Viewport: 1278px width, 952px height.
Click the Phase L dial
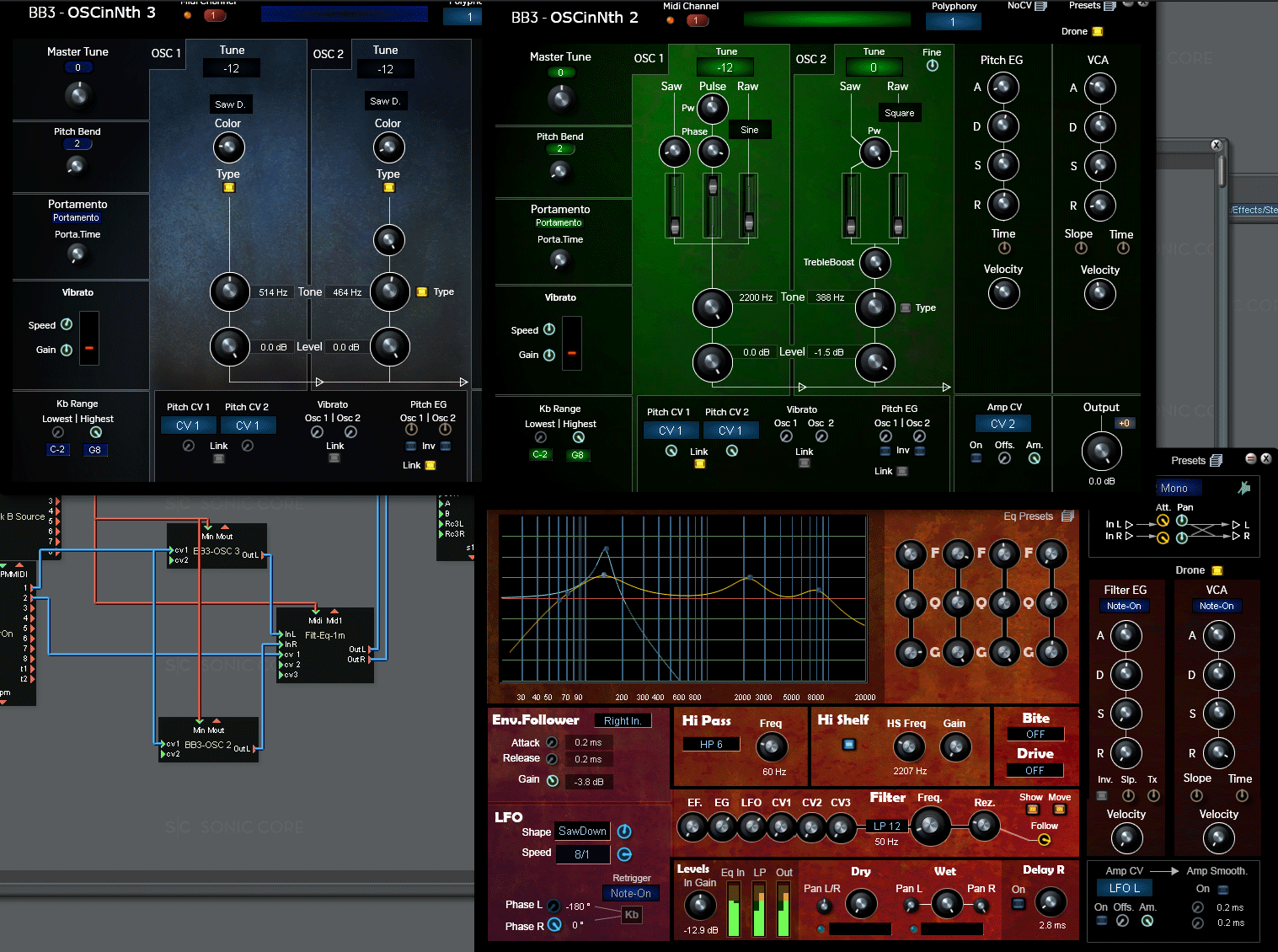pos(553,906)
